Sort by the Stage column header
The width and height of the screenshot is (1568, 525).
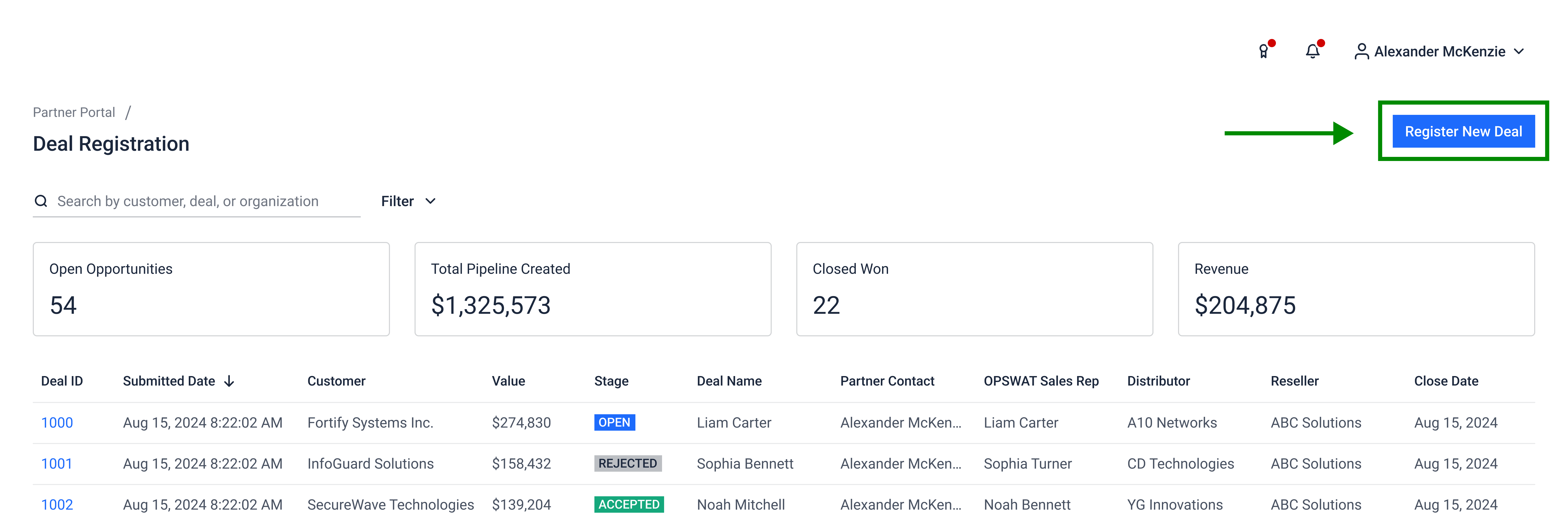tap(611, 381)
